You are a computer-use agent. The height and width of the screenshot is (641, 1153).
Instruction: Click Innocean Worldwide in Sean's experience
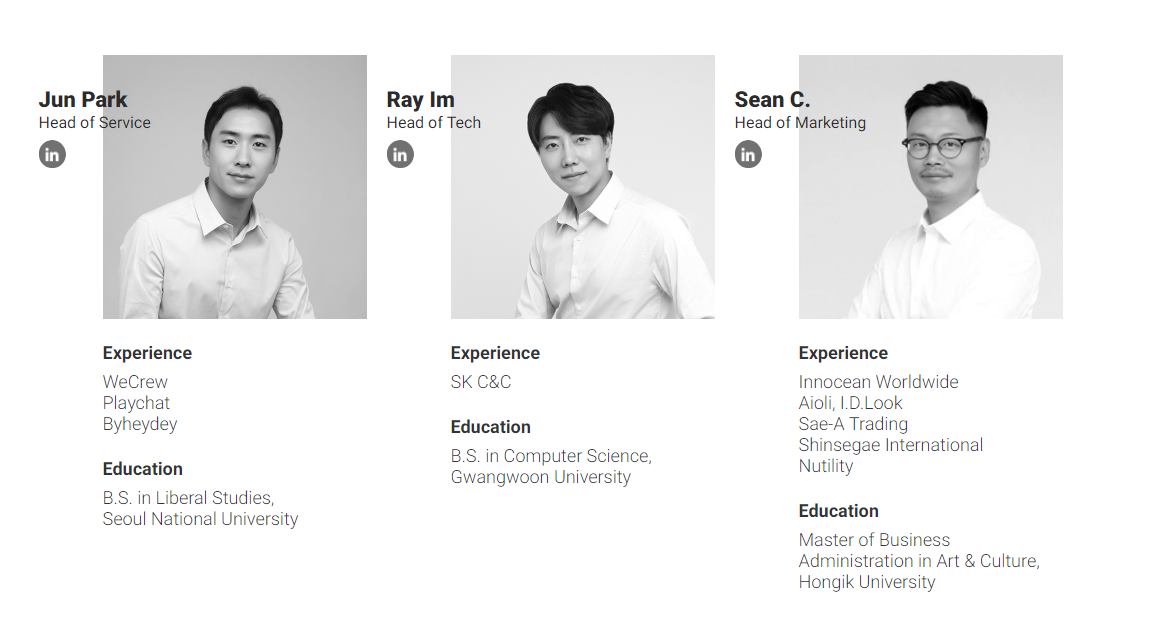[x=879, y=382]
